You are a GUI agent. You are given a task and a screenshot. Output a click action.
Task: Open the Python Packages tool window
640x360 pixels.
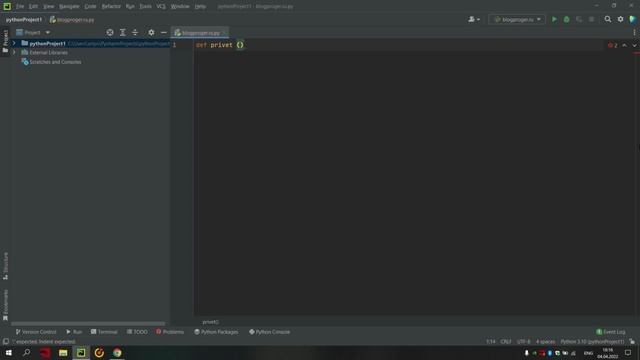click(x=216, y=332)
